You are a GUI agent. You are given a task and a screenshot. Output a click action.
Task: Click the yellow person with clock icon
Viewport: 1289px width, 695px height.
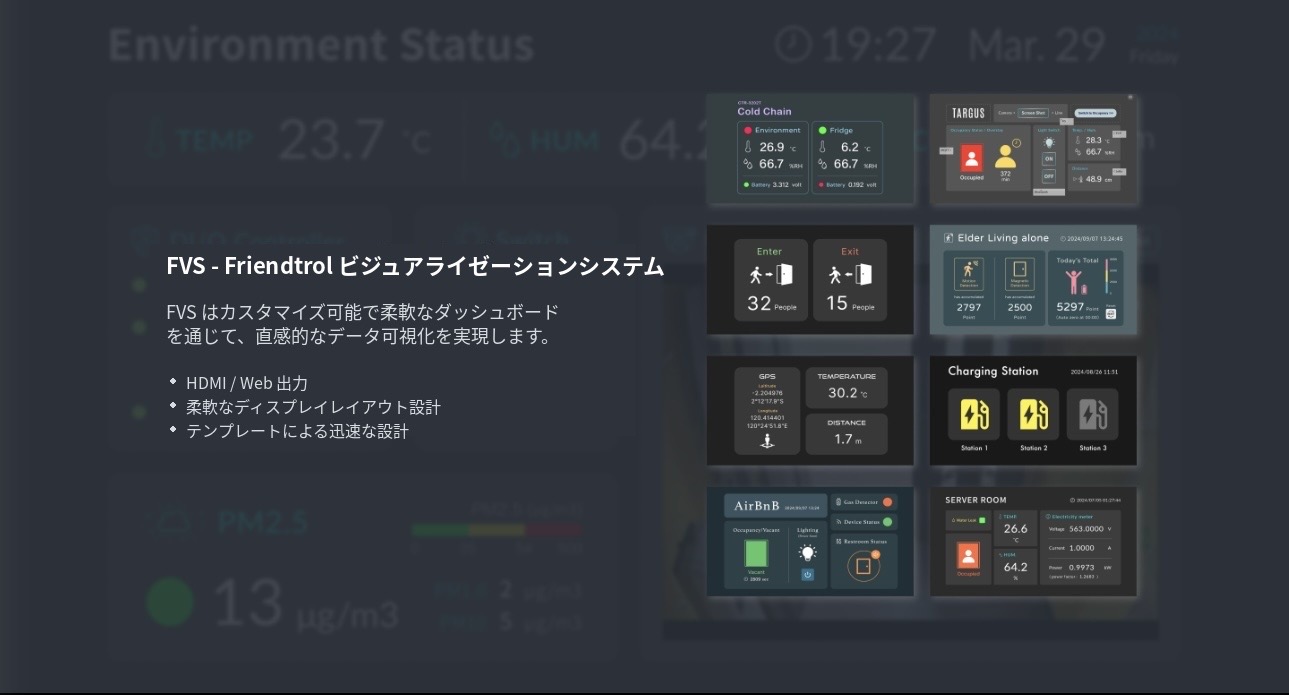point(1006,155)
